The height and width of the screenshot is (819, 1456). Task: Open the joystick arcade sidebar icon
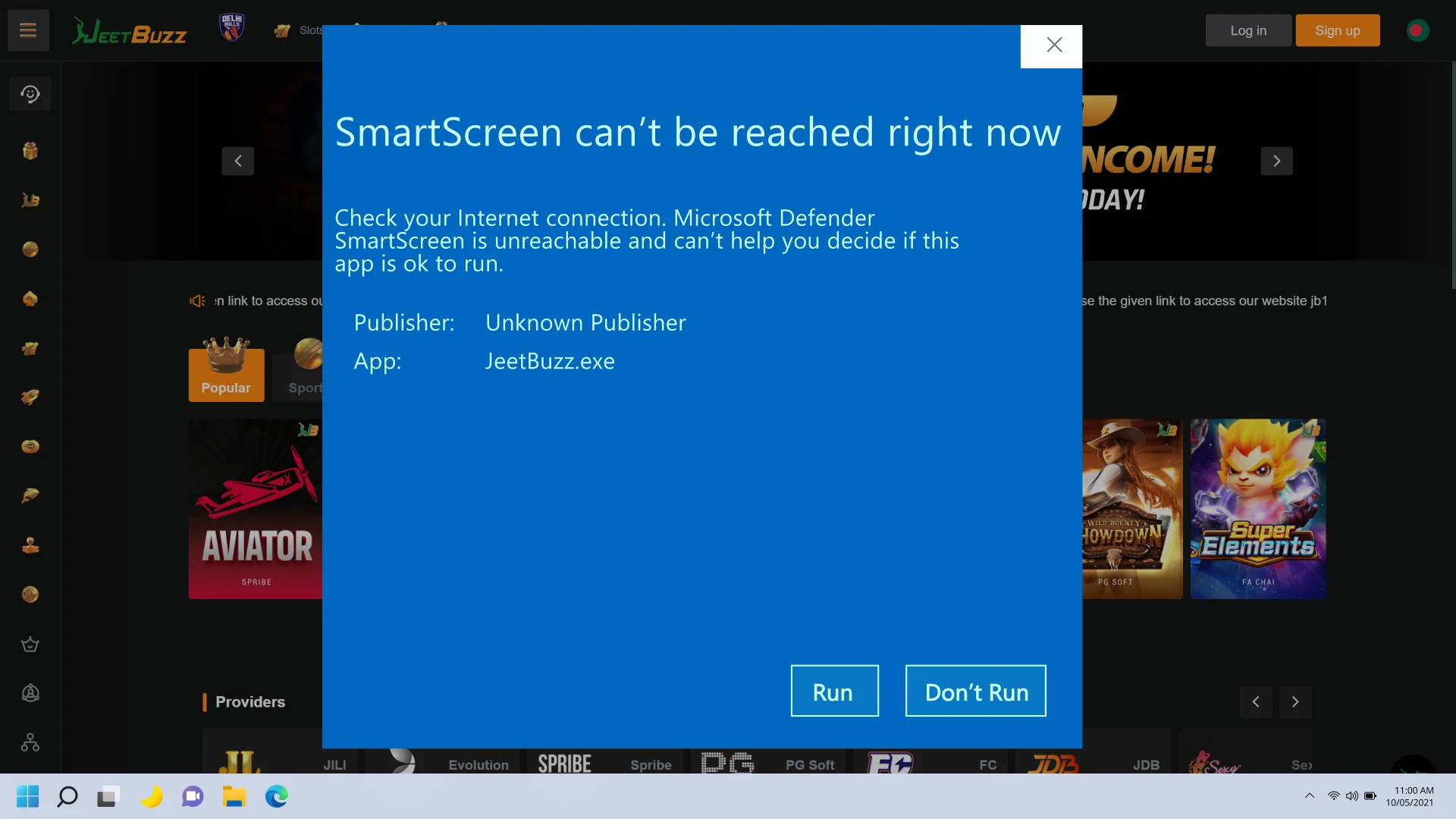30,545
